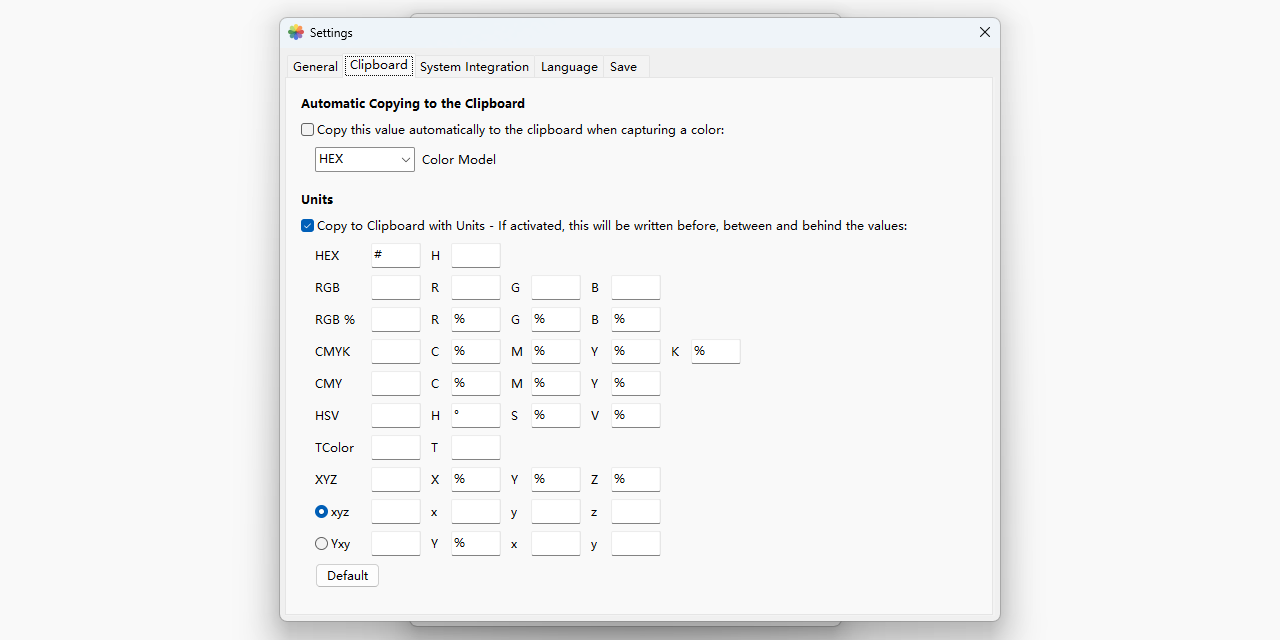Close the Settings dialog
1280x640 pixels.
pos(985,32)
